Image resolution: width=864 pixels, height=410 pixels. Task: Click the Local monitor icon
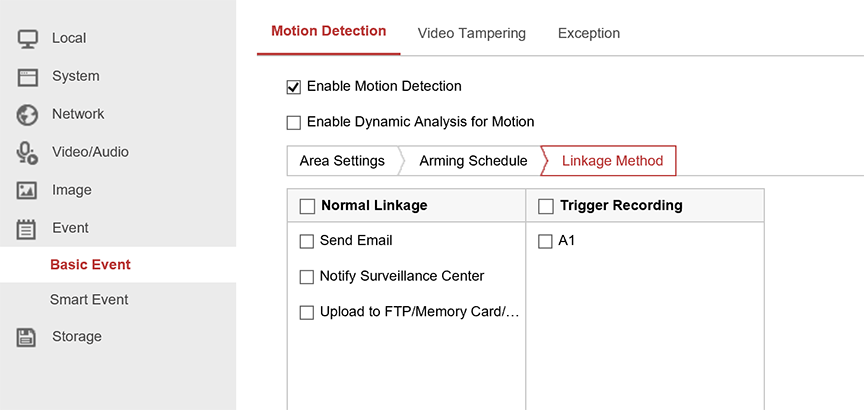click(27, 39)
